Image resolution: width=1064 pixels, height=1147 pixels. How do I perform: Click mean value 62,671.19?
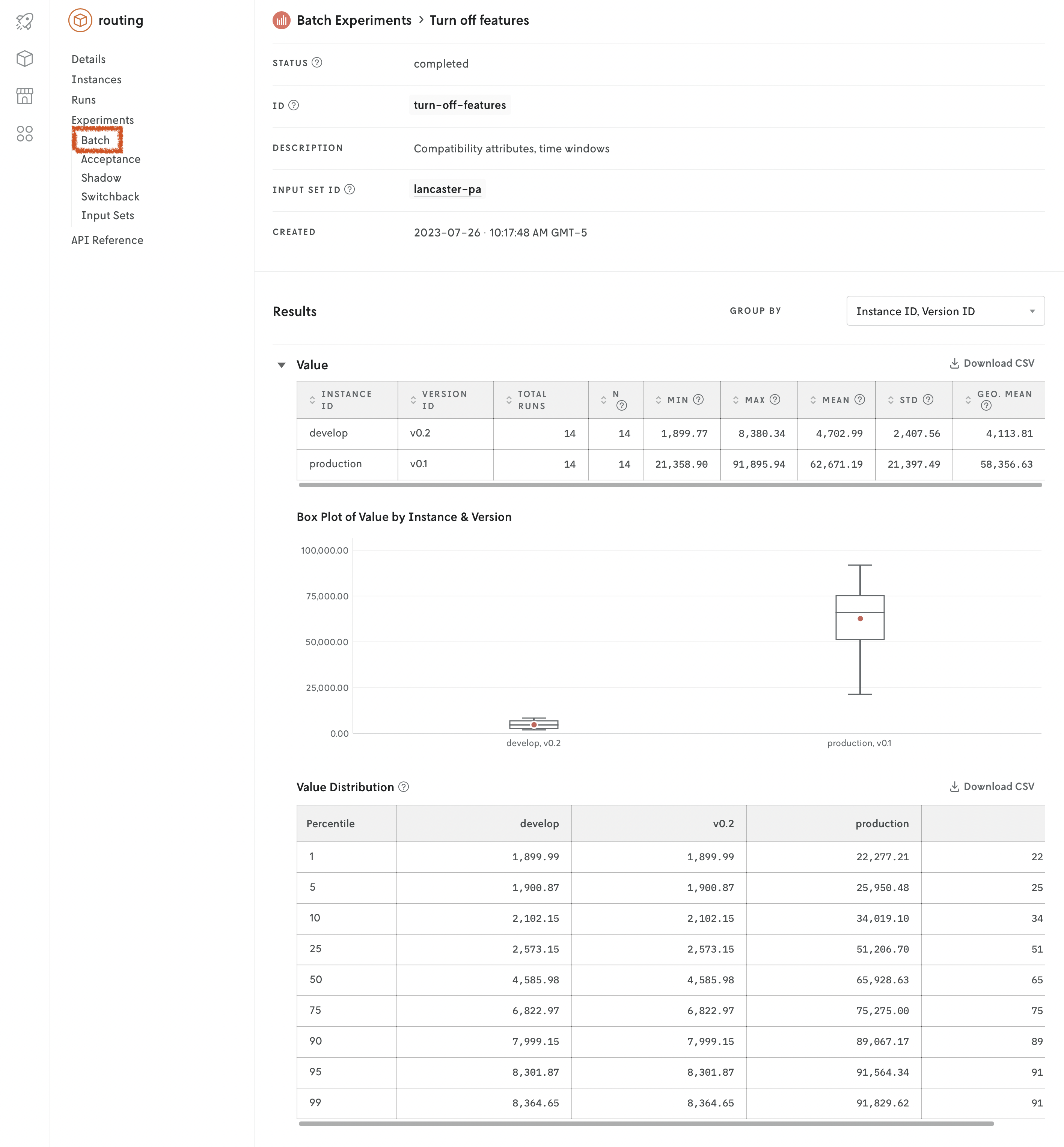point(836,464)
